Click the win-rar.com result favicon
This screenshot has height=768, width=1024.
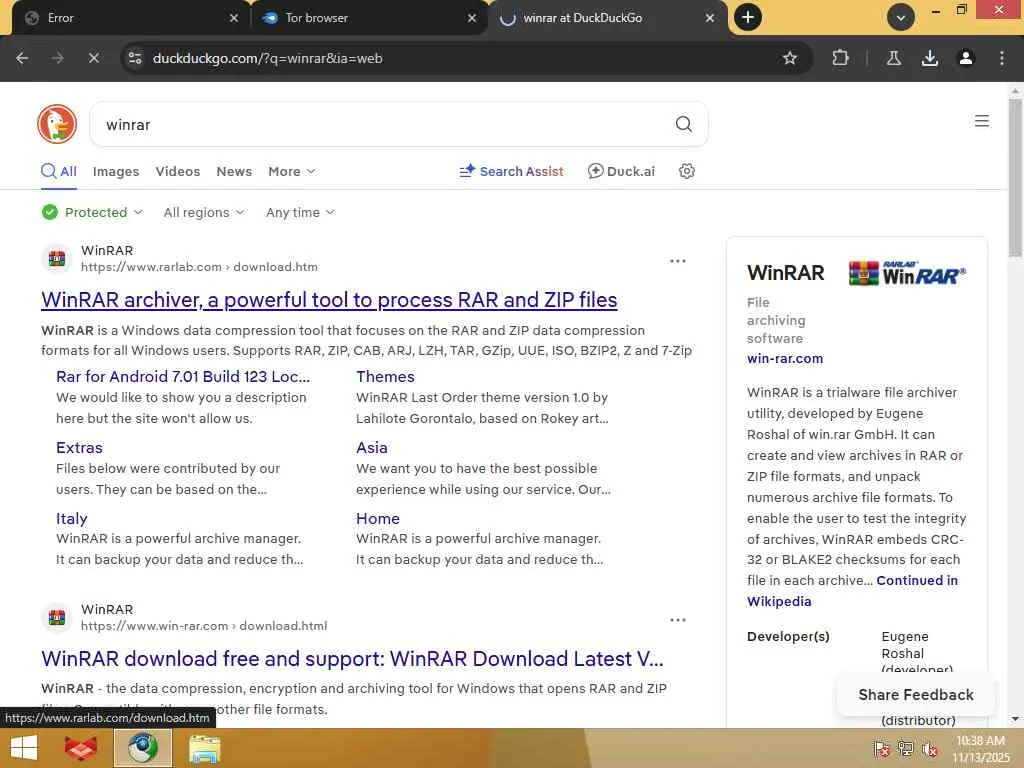tap(57, 617)
